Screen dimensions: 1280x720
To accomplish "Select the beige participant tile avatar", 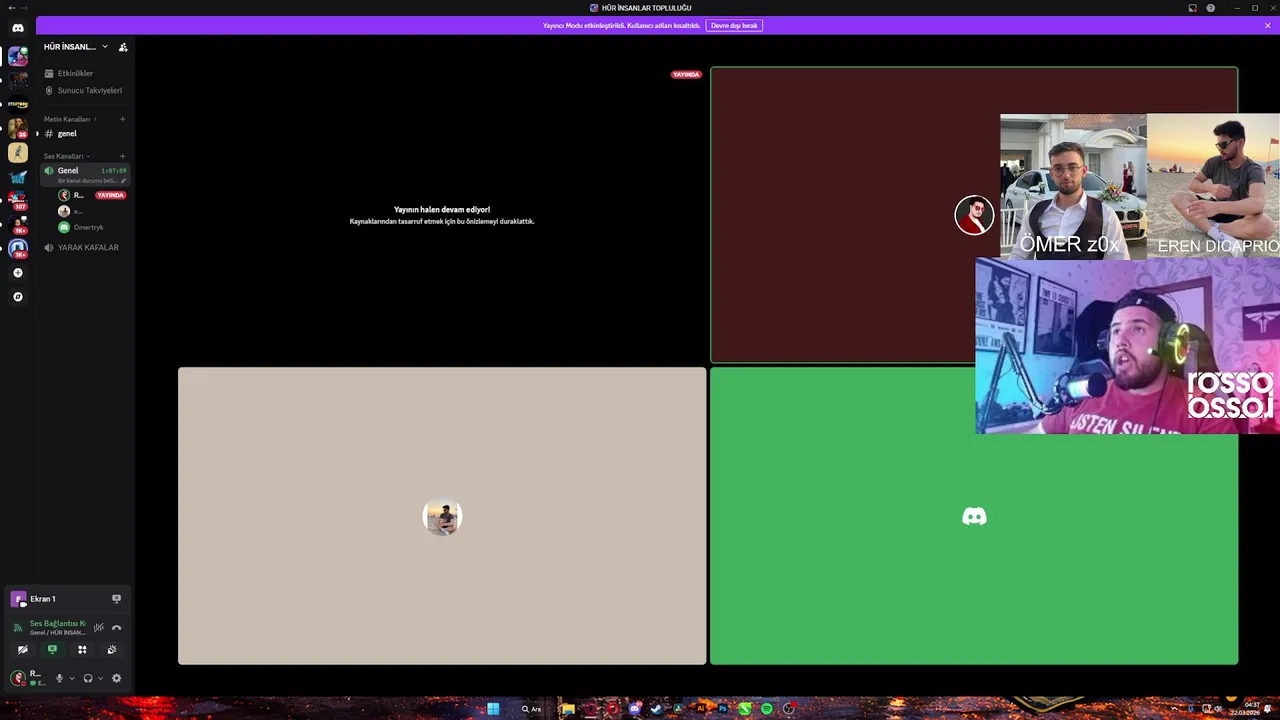I will pyautogui.click(x=442, y=517).
